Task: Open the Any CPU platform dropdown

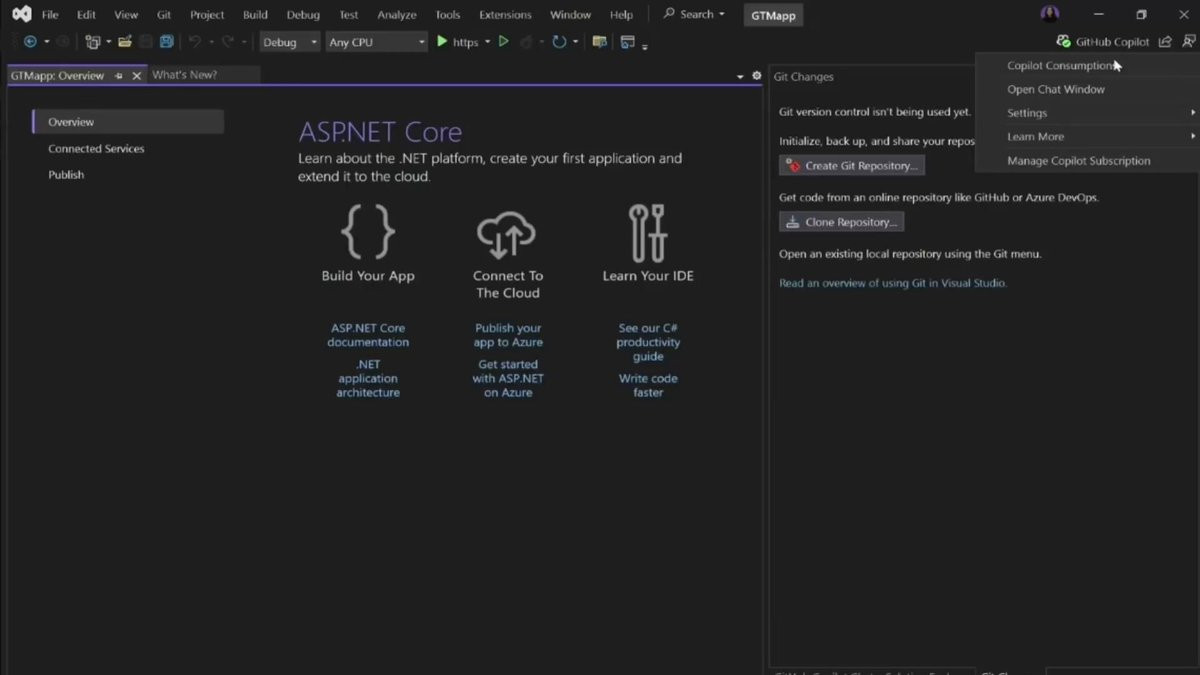Action: click(x=377, y=42)
